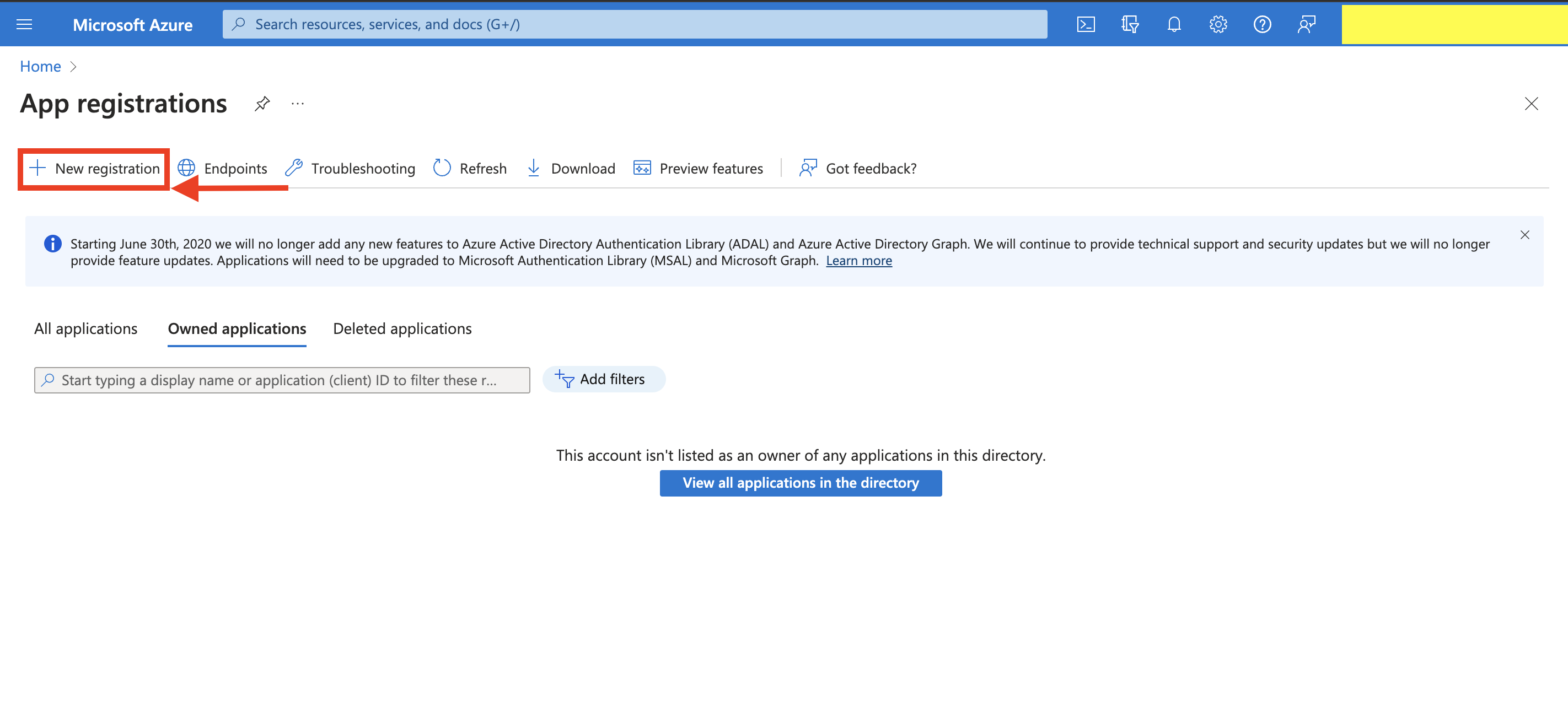Refresh the app registrations list
Image resolution: width=1568 pixels, height=701 pixels.
[470, 169]
